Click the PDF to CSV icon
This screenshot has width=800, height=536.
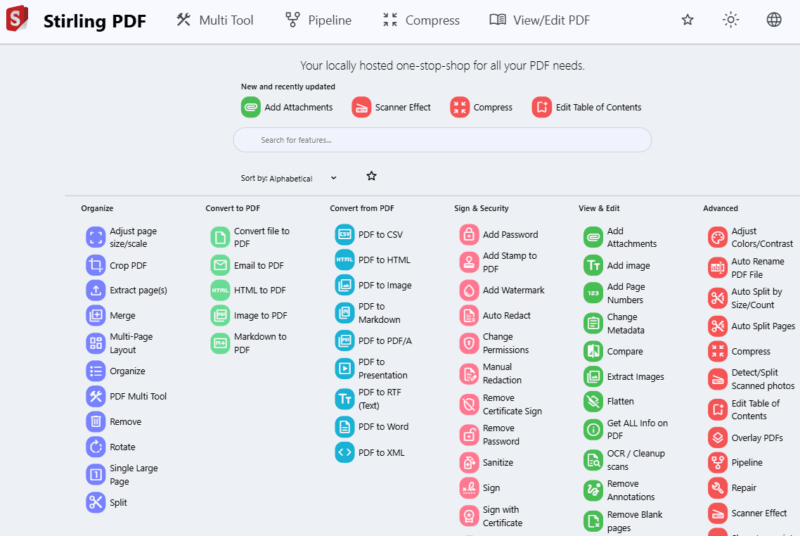[x=344, y=234]
